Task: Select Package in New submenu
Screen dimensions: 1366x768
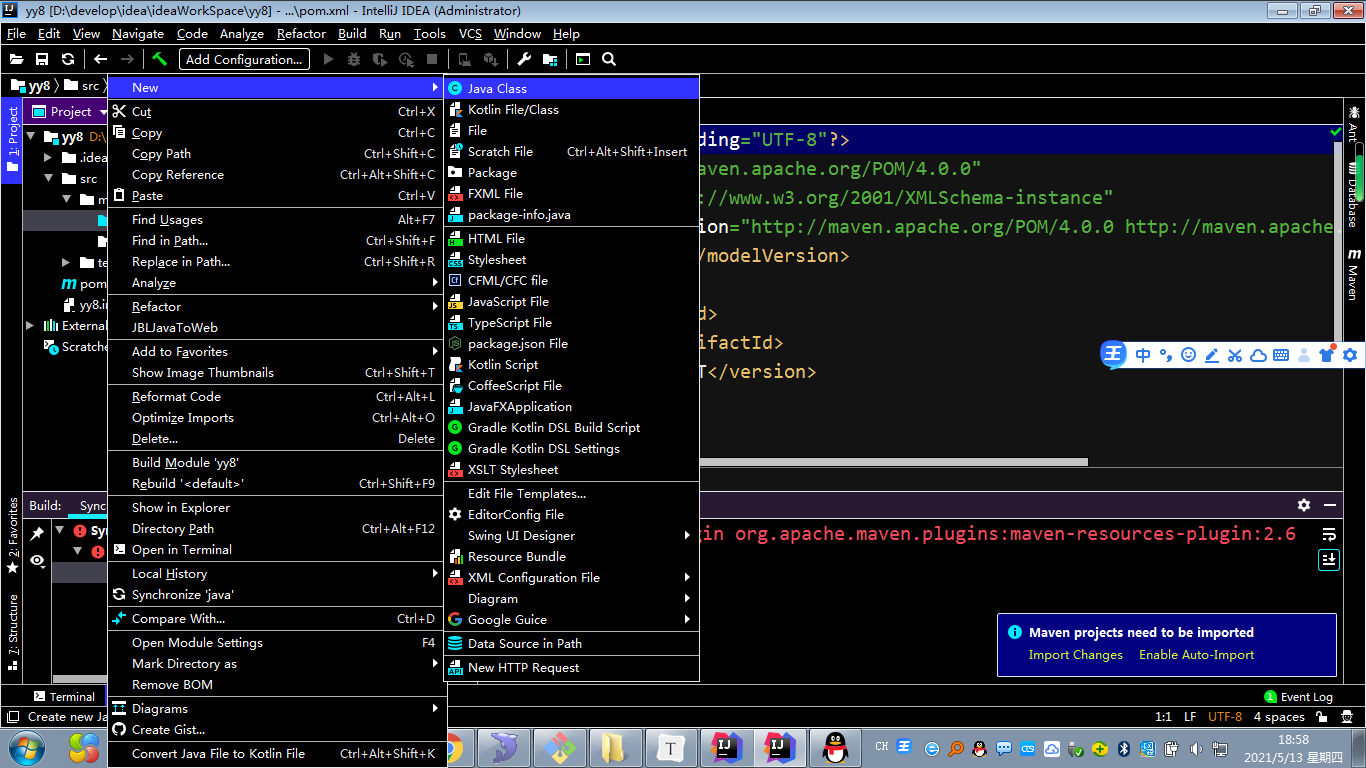Action: click(571, 172)
